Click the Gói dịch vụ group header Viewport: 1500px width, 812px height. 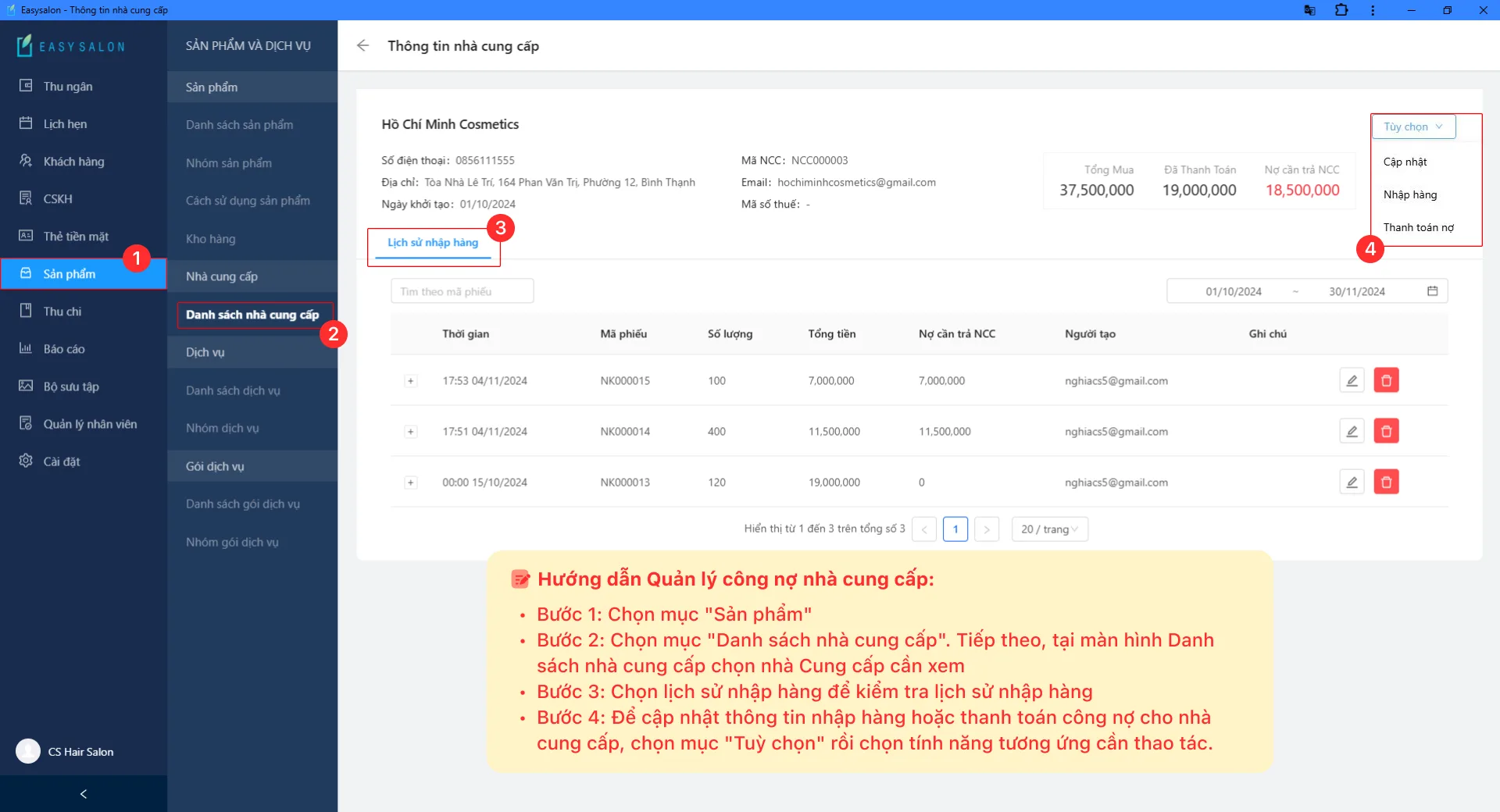click(x=252, y=466)
